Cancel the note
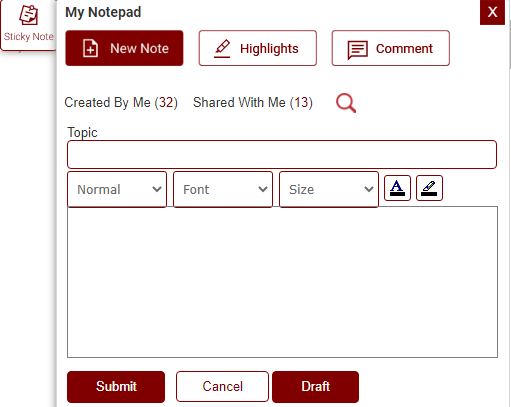The width and height of the screenshot is (511, 407). (x=222, y=387)
